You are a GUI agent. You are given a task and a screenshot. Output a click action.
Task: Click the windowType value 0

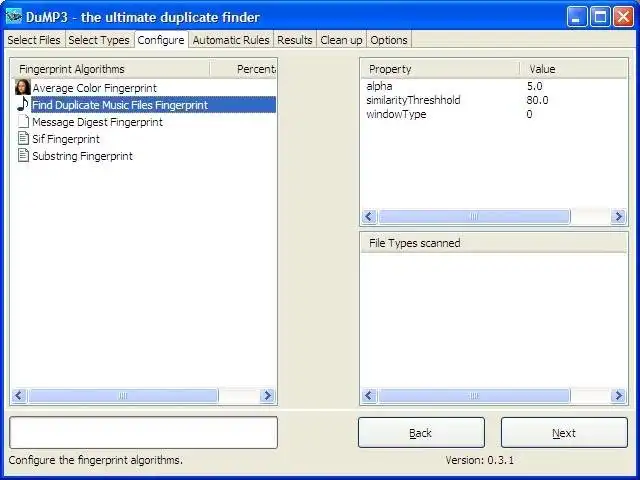point(529,114)
